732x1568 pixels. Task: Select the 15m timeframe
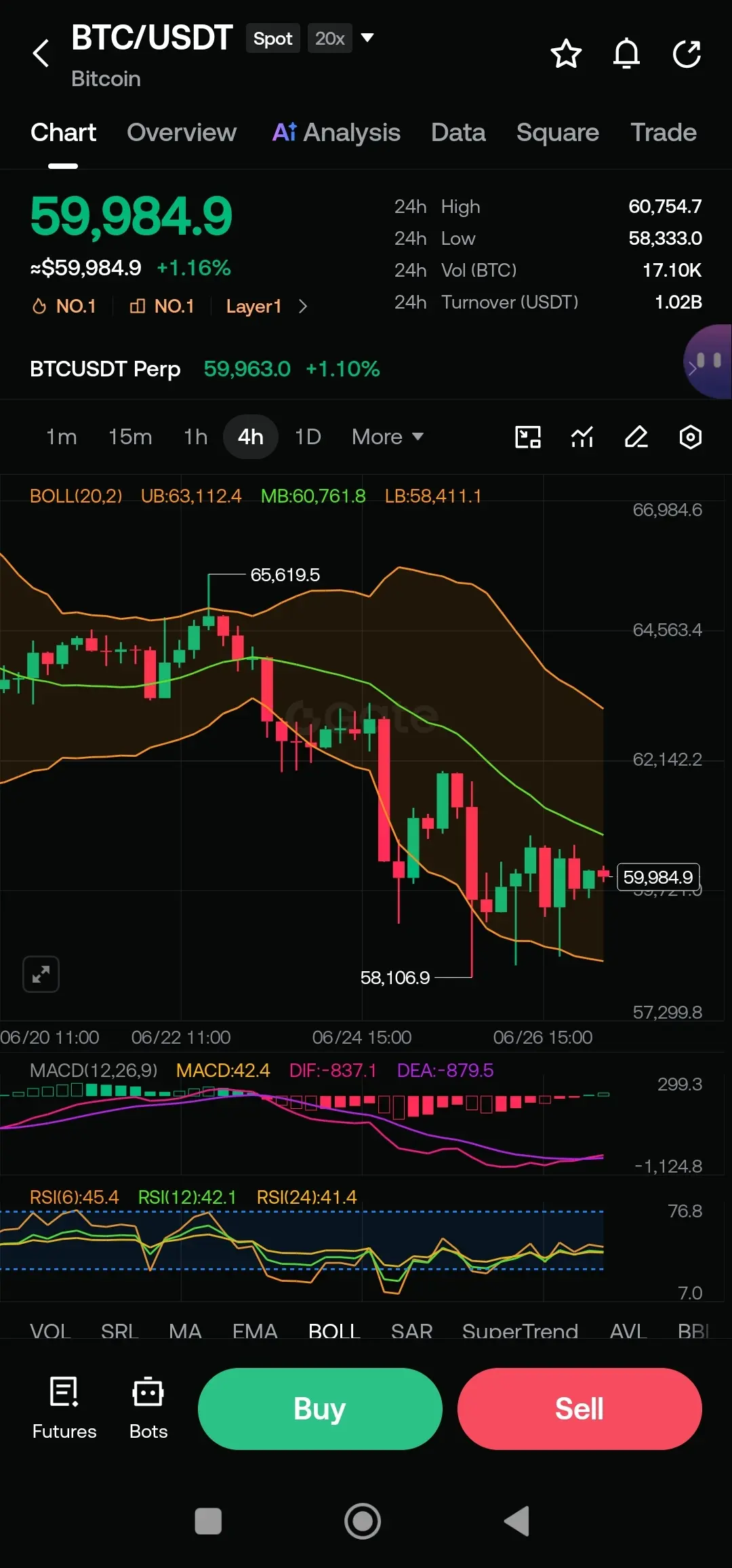pyautogui.click(x=130, y=437)
